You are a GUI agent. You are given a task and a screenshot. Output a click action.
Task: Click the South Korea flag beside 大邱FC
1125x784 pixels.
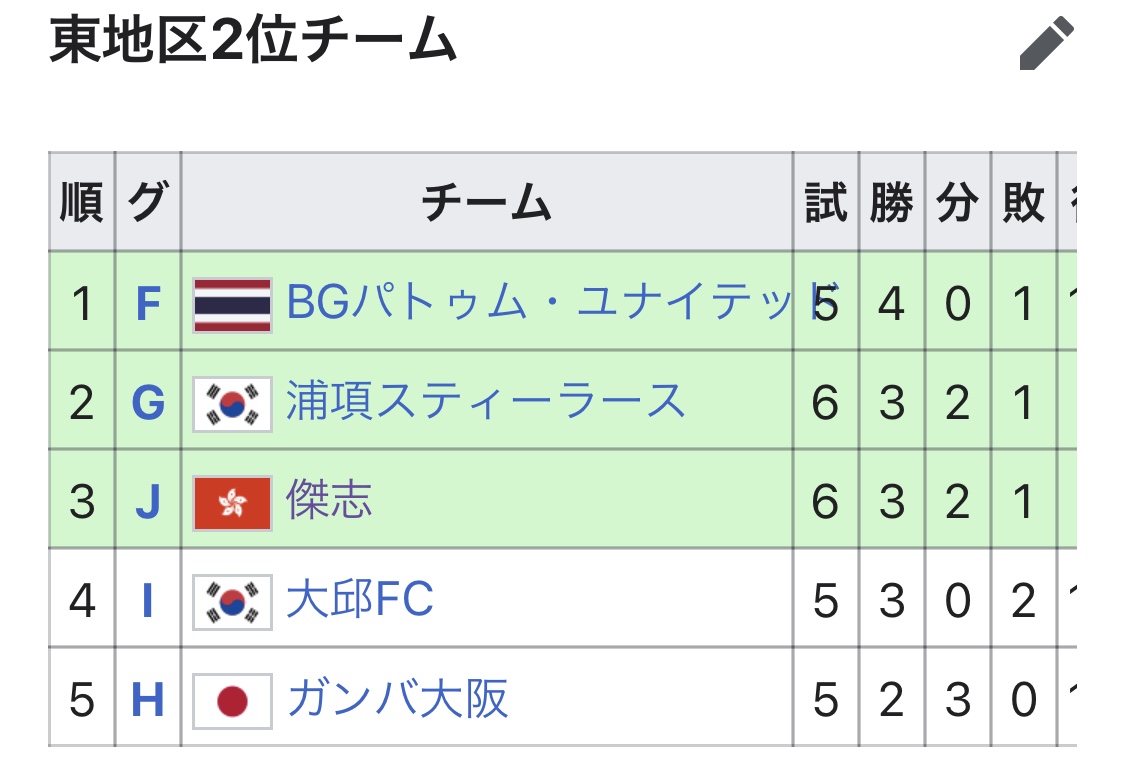[232, 601]
